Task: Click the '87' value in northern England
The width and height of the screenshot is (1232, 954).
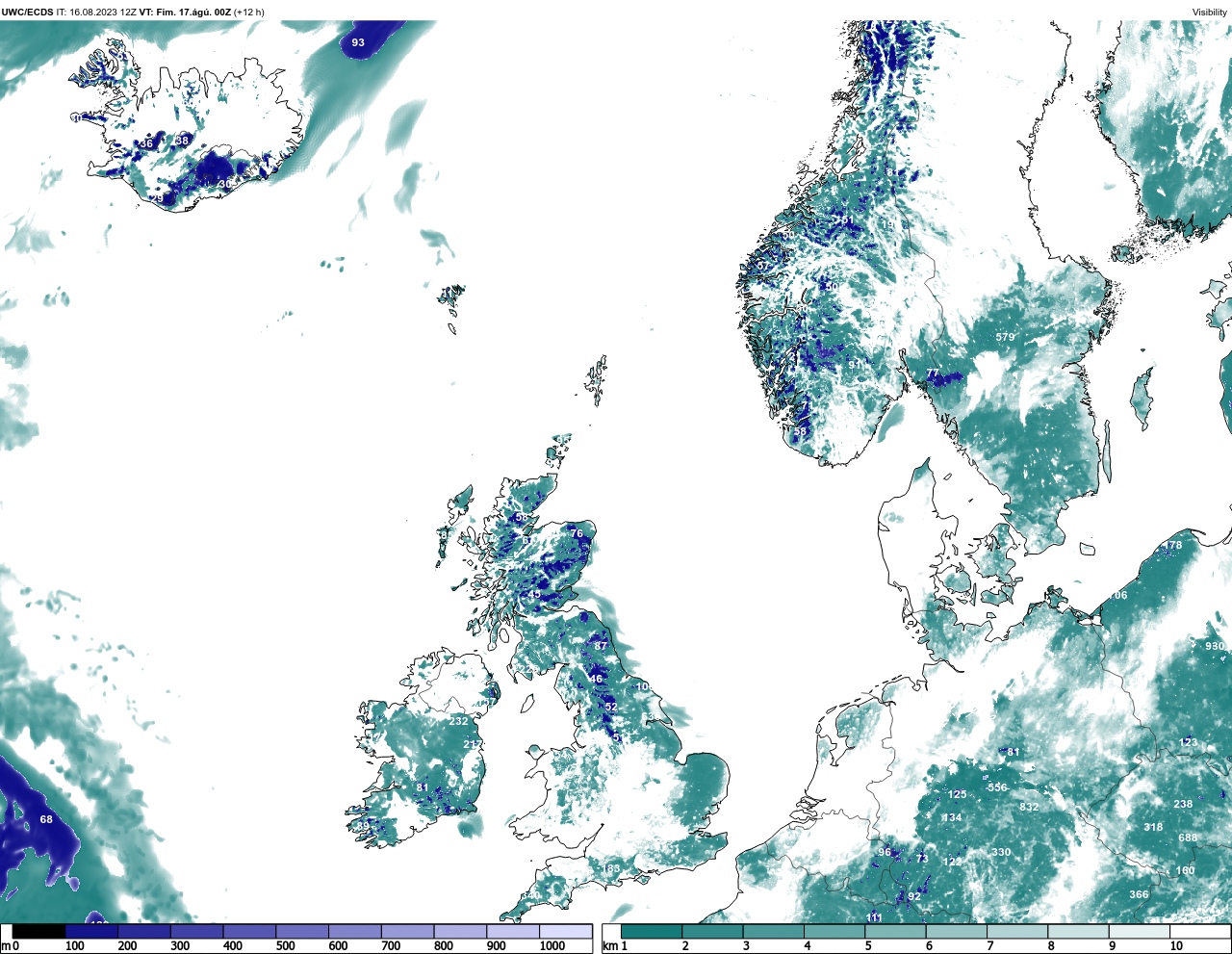Action: click(x=602, y=646)
